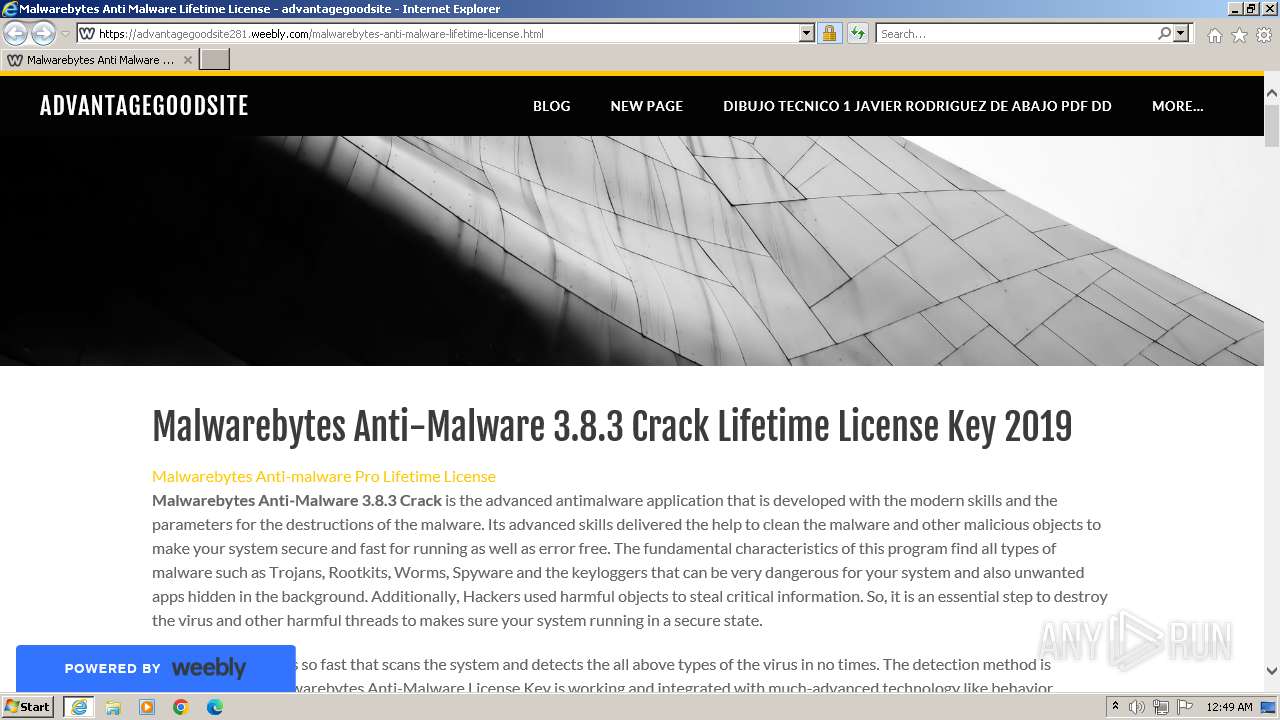The image size is (1280, 720).
Task: Open DIBUJO TECNICO 1 JAVIER RODRIGUEZ nav item
Action: pyautogui.click(x=917, y=106)
